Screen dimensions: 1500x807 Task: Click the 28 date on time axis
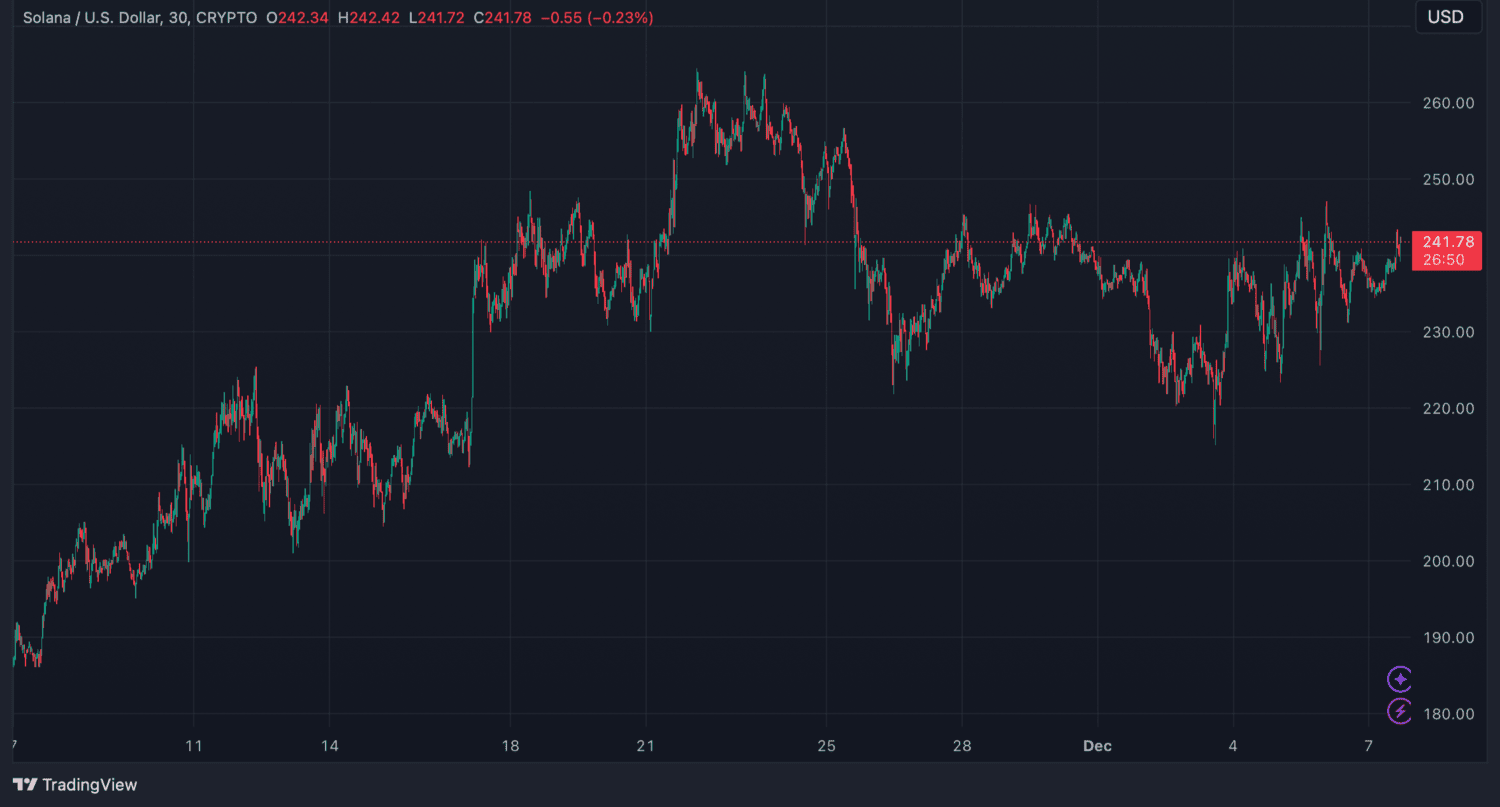coord(961,746)
